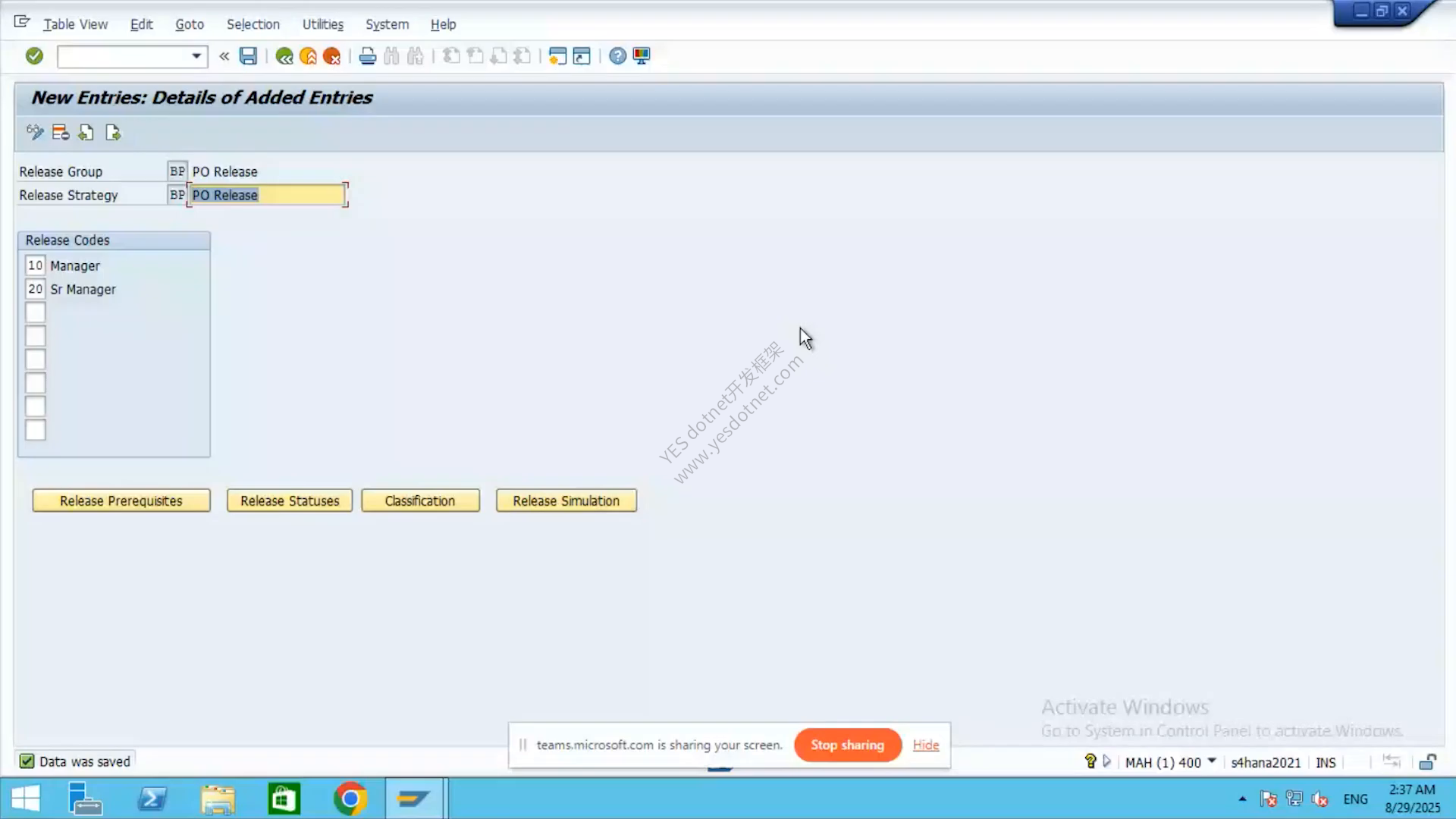
Task: Click the Release Strategy code field BP
Action: pos(177,195)
